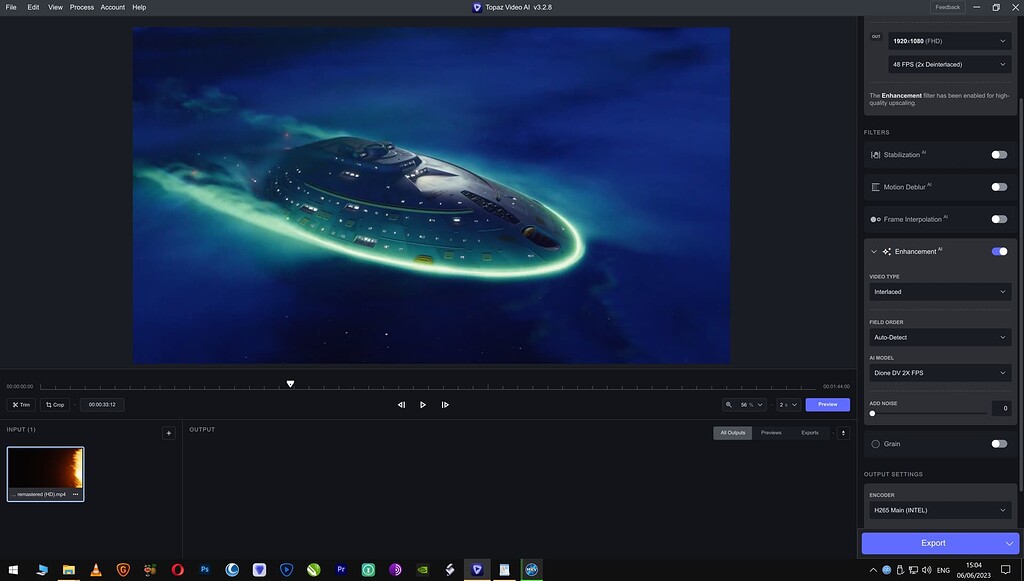
Task: Click the right panel vertical scrollbar
Action: pyautogui.click(x=1020, y=294)
